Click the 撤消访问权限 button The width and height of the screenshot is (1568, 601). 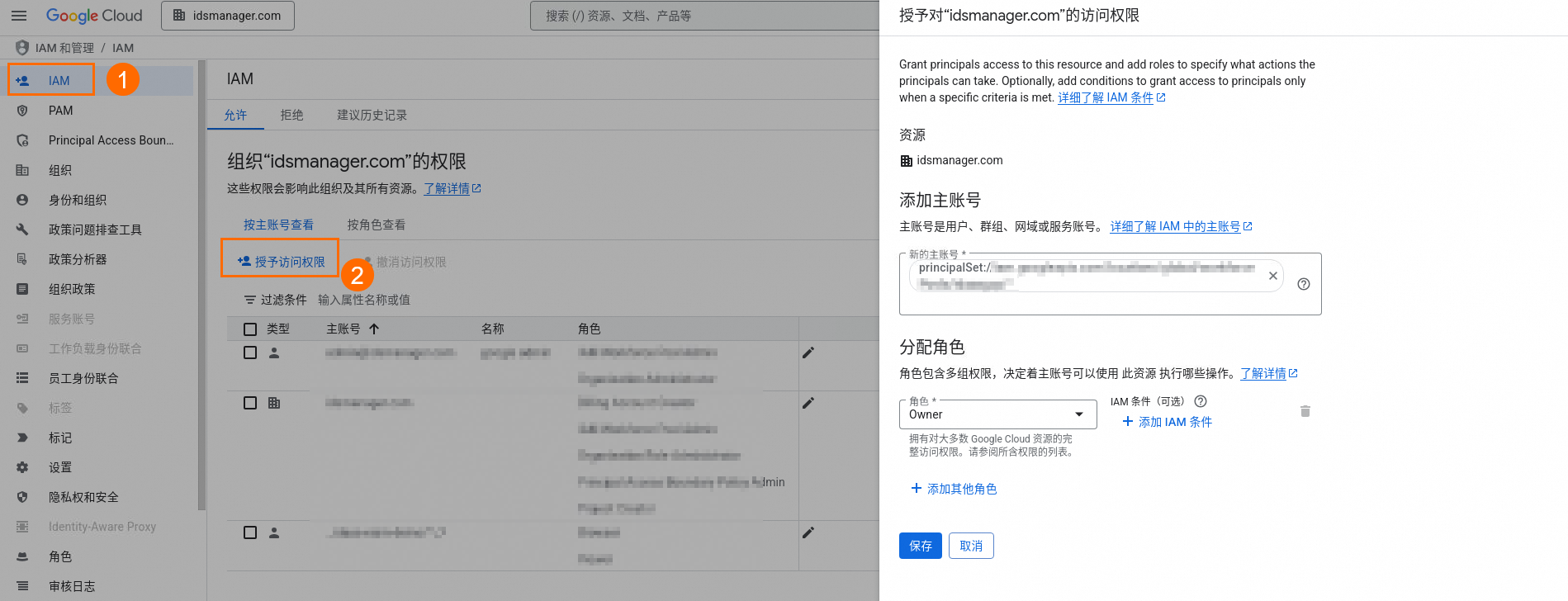pos(405,262)
